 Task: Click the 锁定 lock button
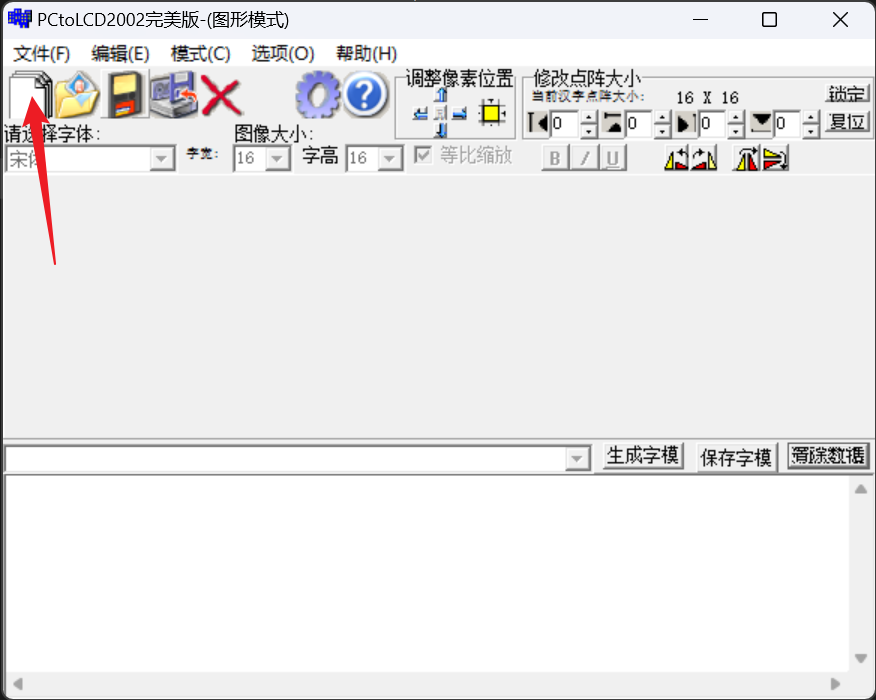pyautogui.click(x=847, y=93)
